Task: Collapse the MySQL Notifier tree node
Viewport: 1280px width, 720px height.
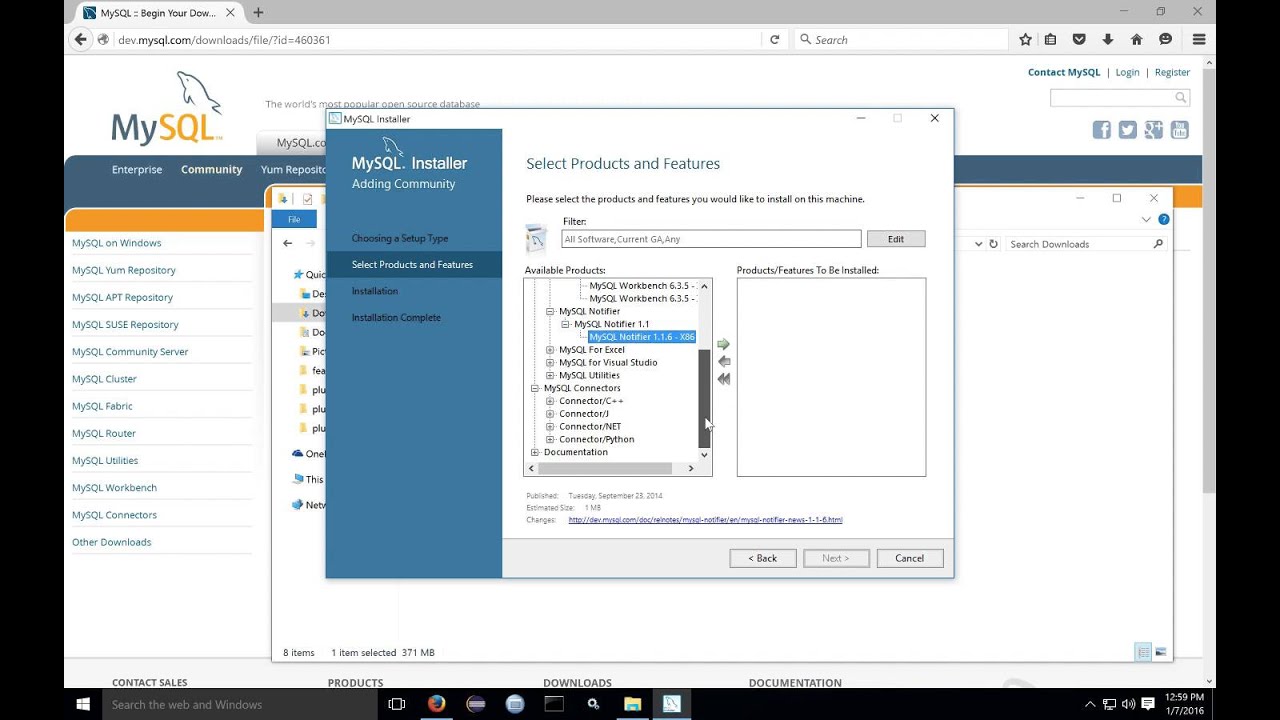Action: point(550,311)
